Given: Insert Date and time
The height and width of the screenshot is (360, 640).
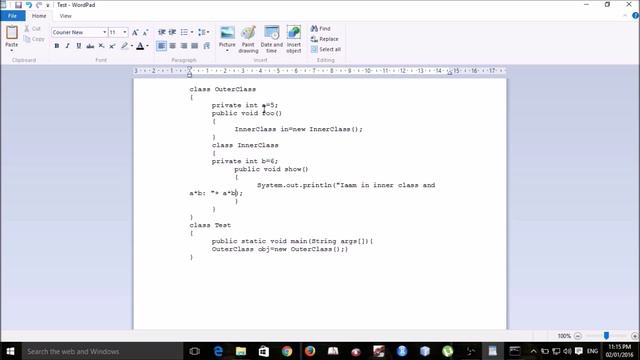Looking at the screenshot, I should click(271, 39).
